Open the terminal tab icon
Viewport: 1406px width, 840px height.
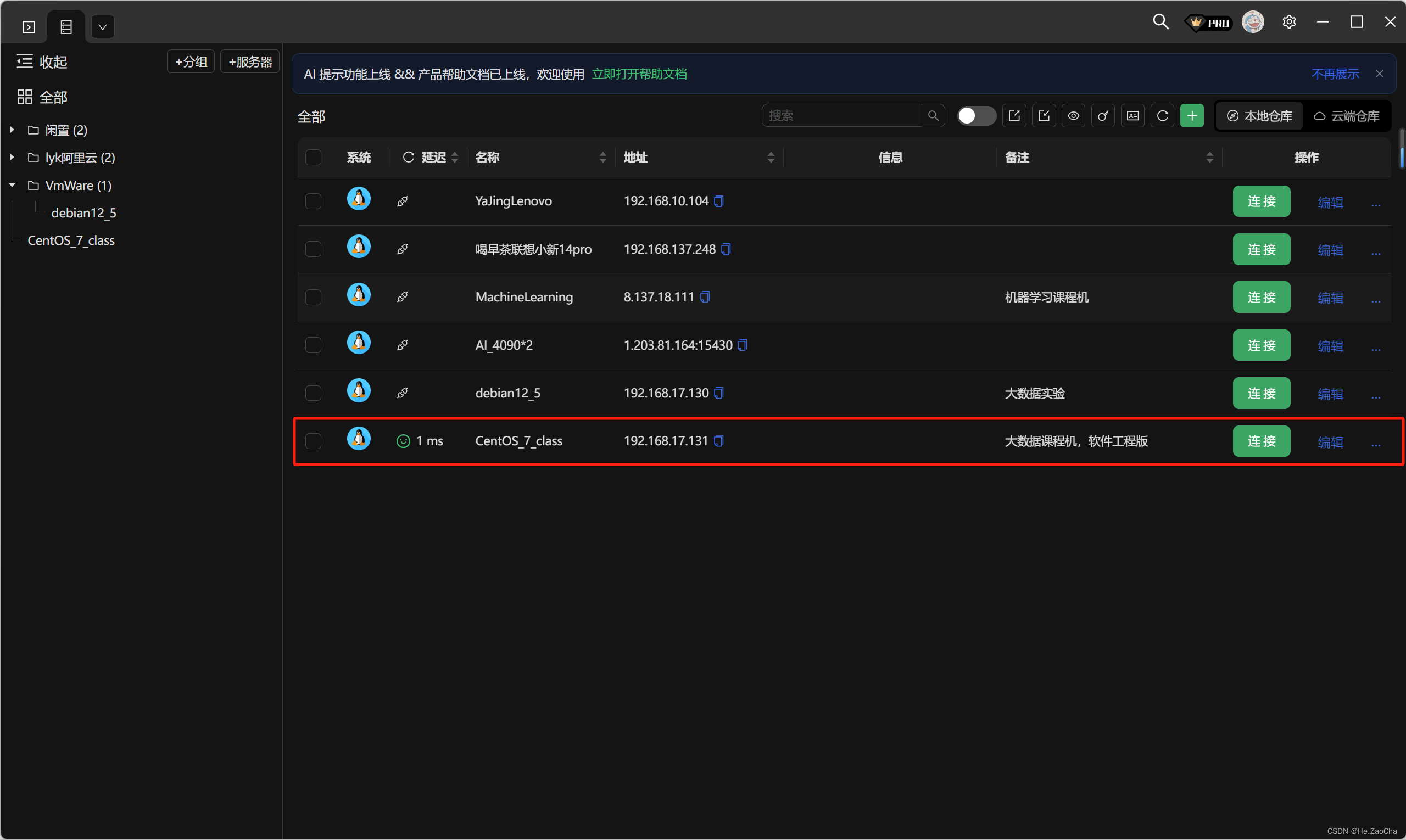click(x=29, y=26)
